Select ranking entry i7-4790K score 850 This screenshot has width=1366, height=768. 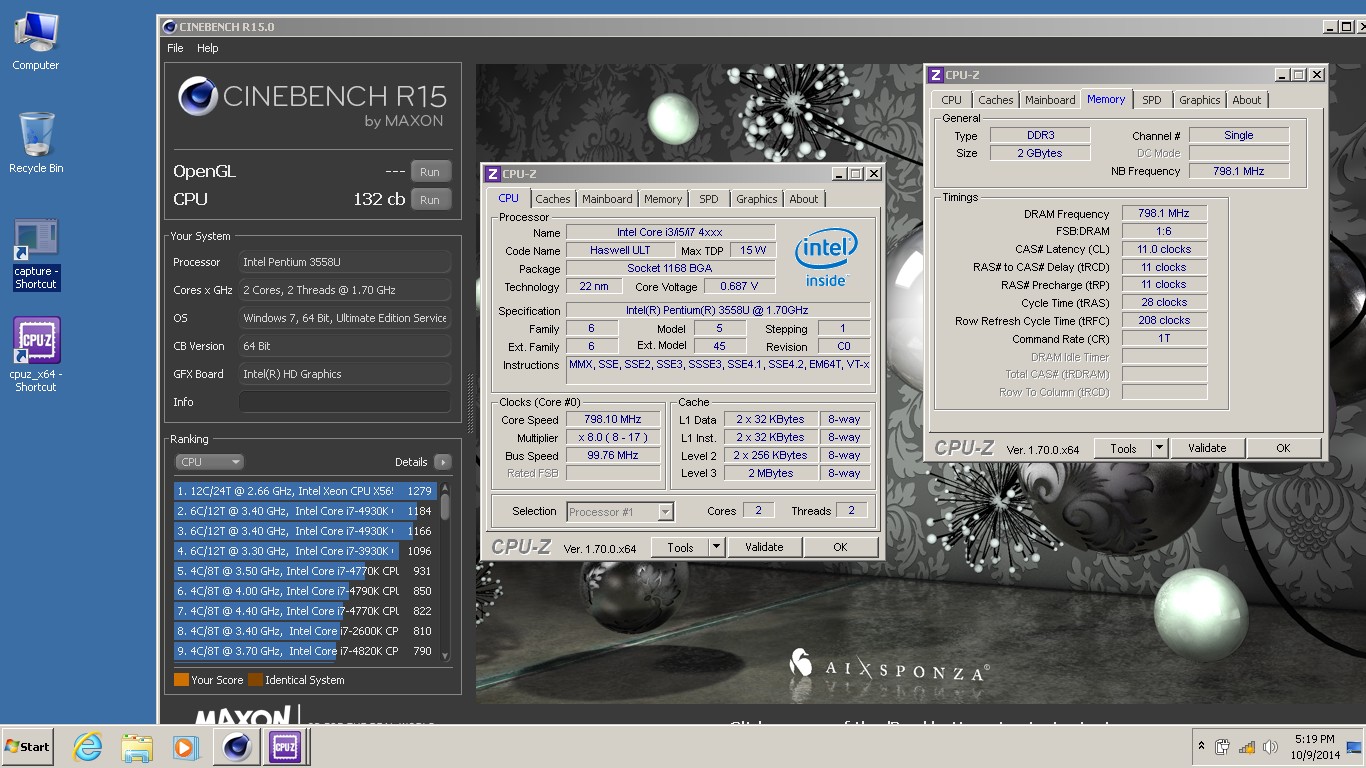(305, 591)
